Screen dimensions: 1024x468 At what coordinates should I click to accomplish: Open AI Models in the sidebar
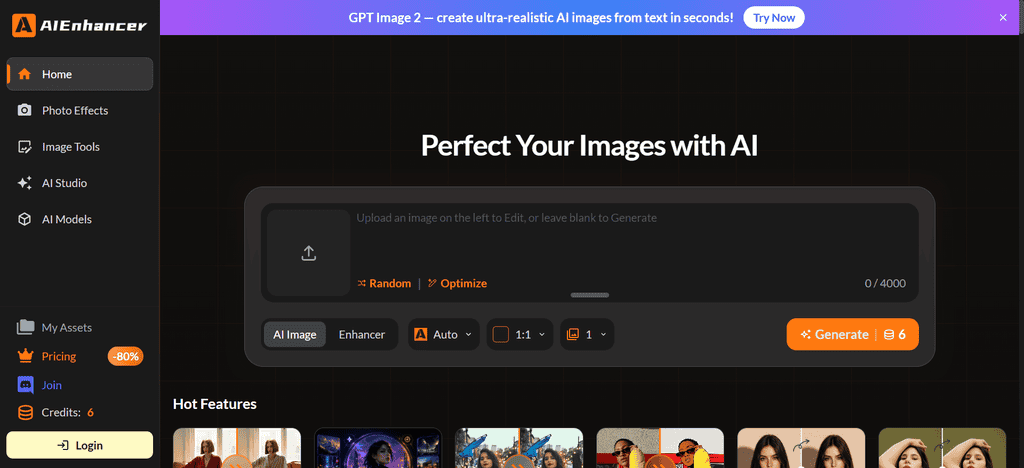point(80,219)
